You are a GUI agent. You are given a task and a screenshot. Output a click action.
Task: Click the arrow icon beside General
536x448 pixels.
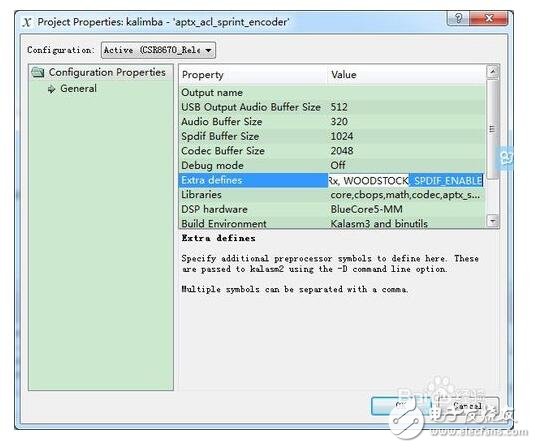tap(51, 89)
